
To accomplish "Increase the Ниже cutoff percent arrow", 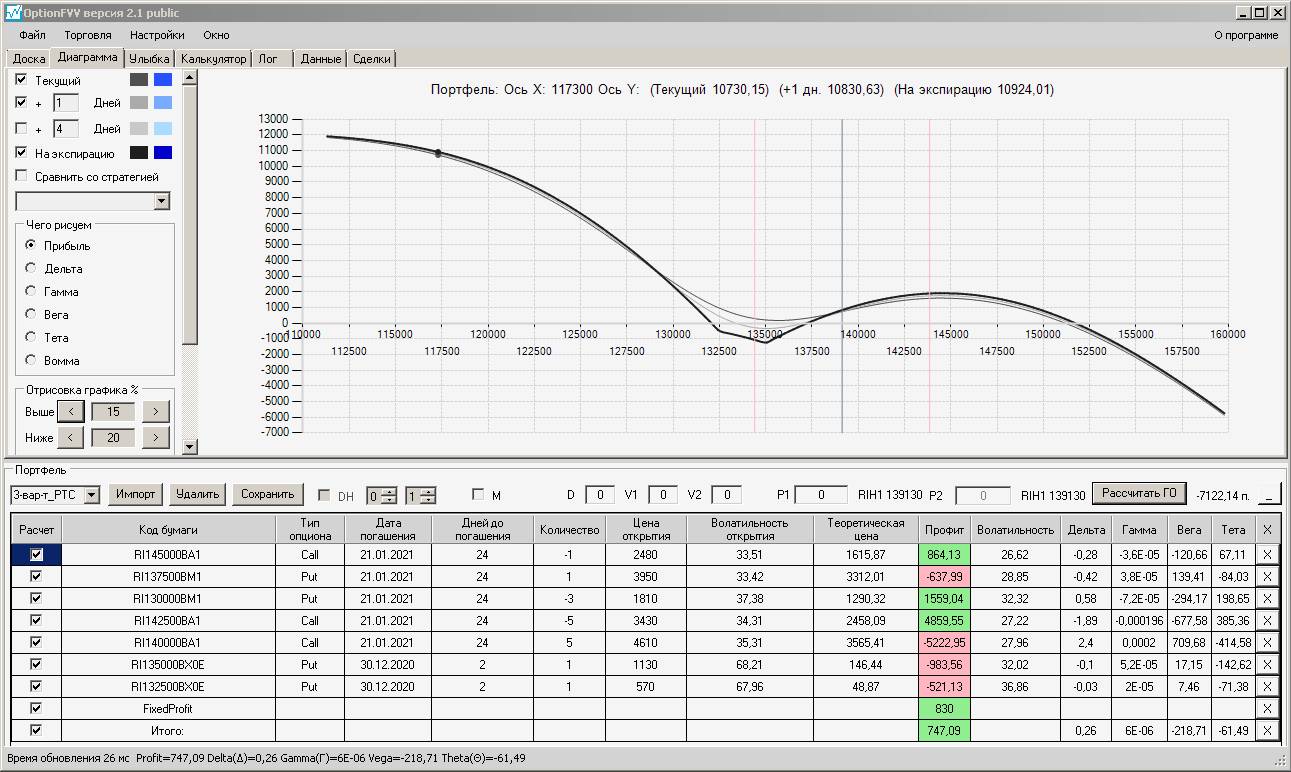I will tap(155, 437).
